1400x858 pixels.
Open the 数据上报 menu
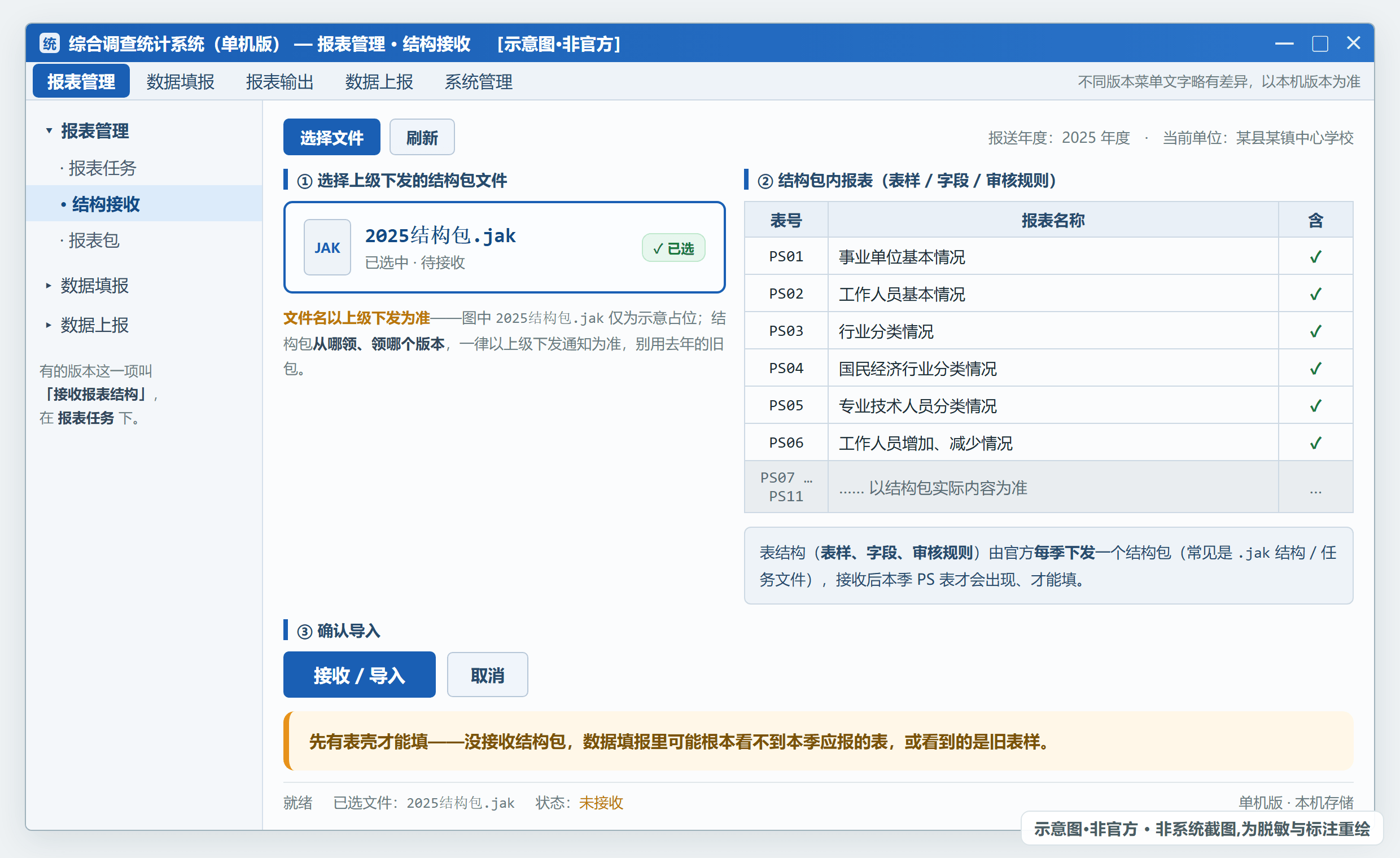379,81
